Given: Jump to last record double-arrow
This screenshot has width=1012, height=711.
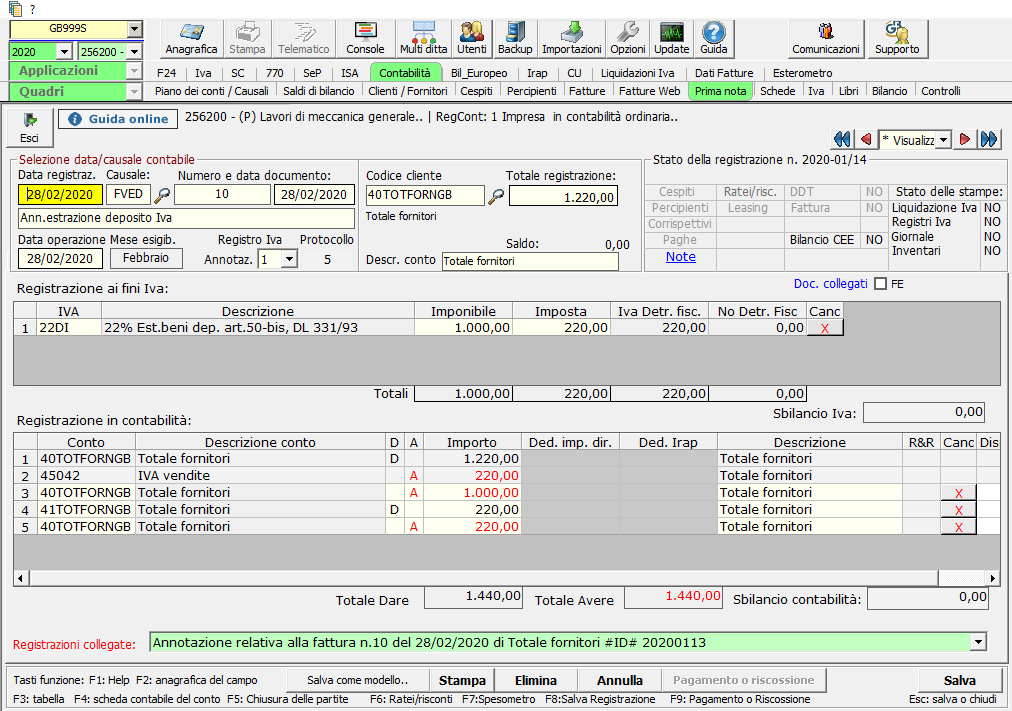Looking at the screenshot, I should [989, 139].
